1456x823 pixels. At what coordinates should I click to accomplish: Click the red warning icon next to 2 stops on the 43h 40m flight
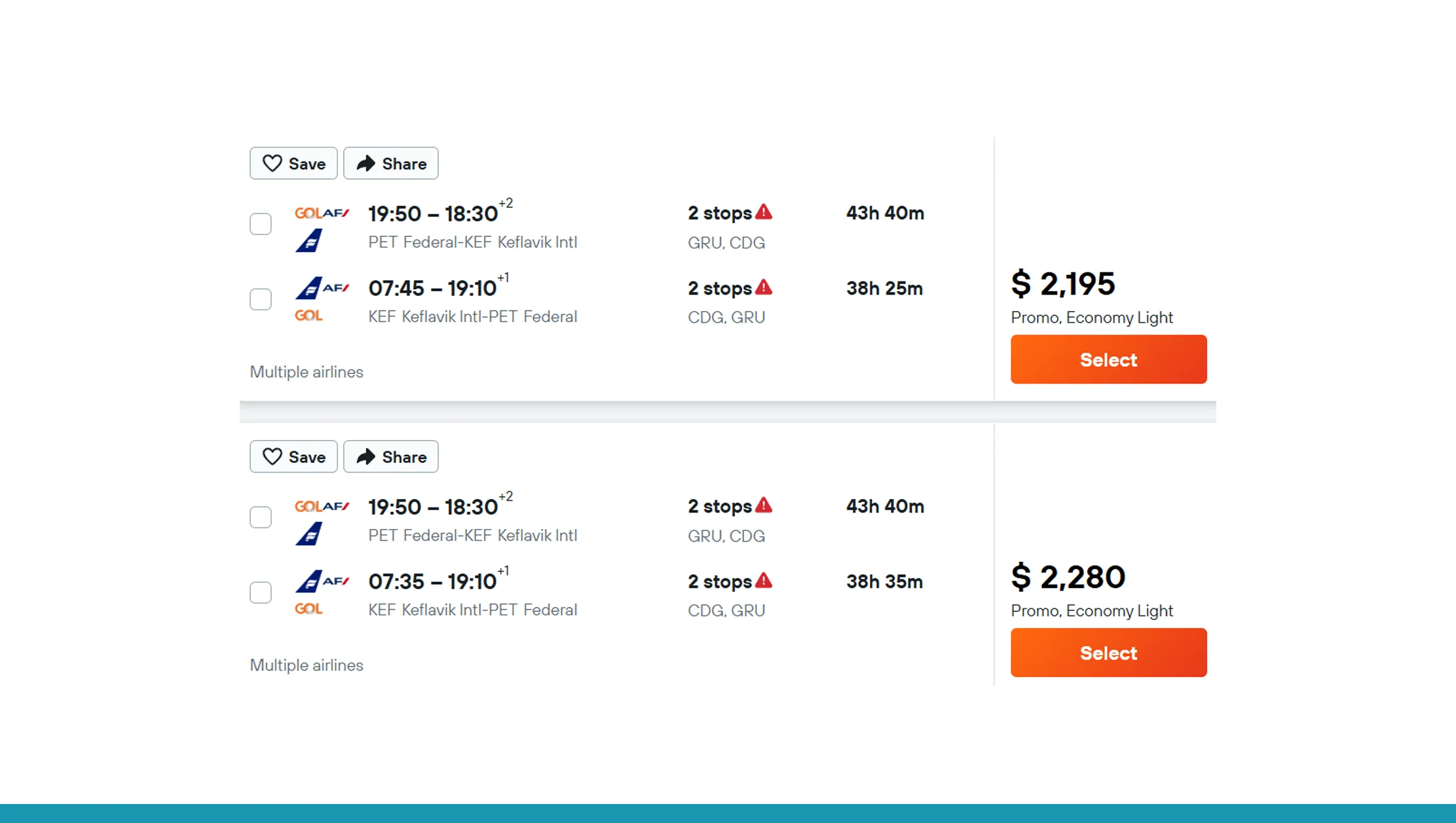point(764,211)
